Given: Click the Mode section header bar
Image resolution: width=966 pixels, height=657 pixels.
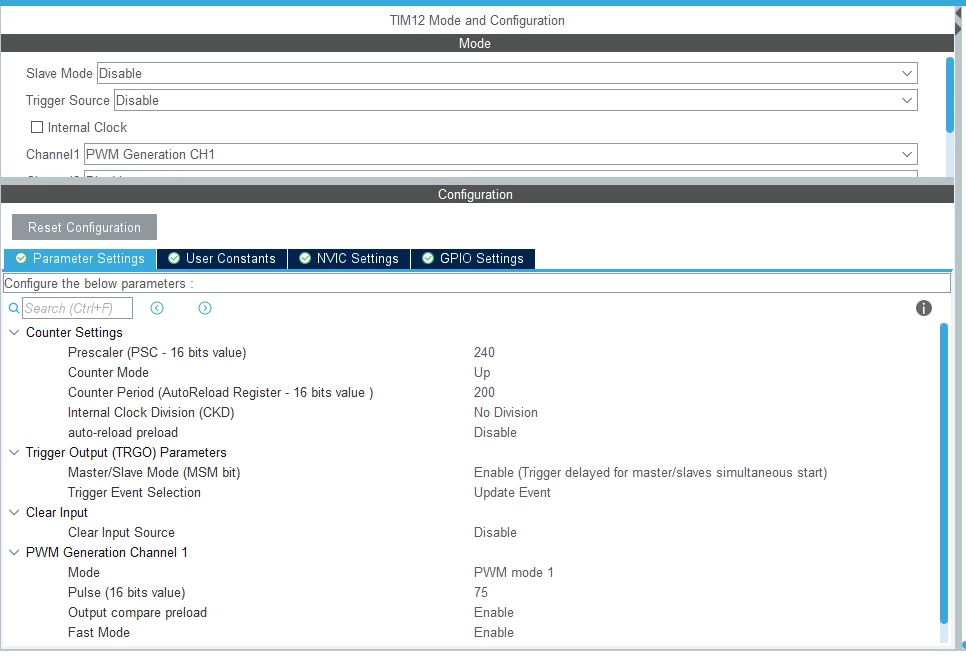Looking at the screenshot, I should 477,43.
